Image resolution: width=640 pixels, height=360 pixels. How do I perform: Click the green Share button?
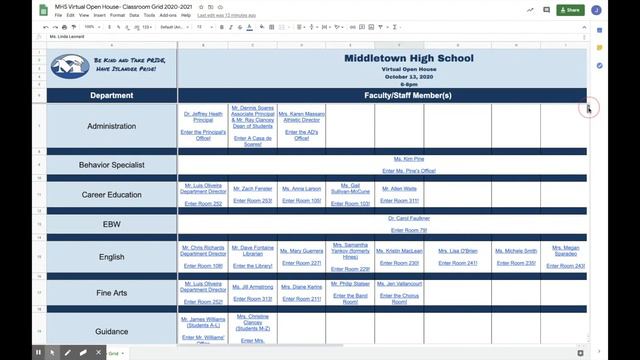[x=570, y=10]
